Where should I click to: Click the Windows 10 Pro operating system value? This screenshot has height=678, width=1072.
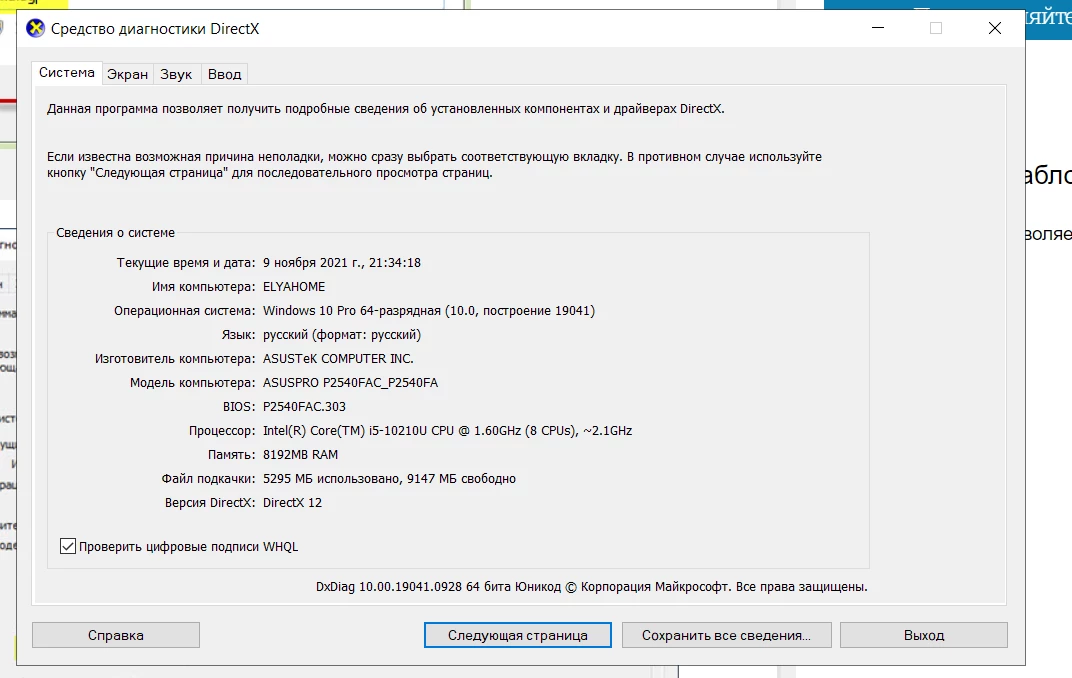[x=429, y=310]
